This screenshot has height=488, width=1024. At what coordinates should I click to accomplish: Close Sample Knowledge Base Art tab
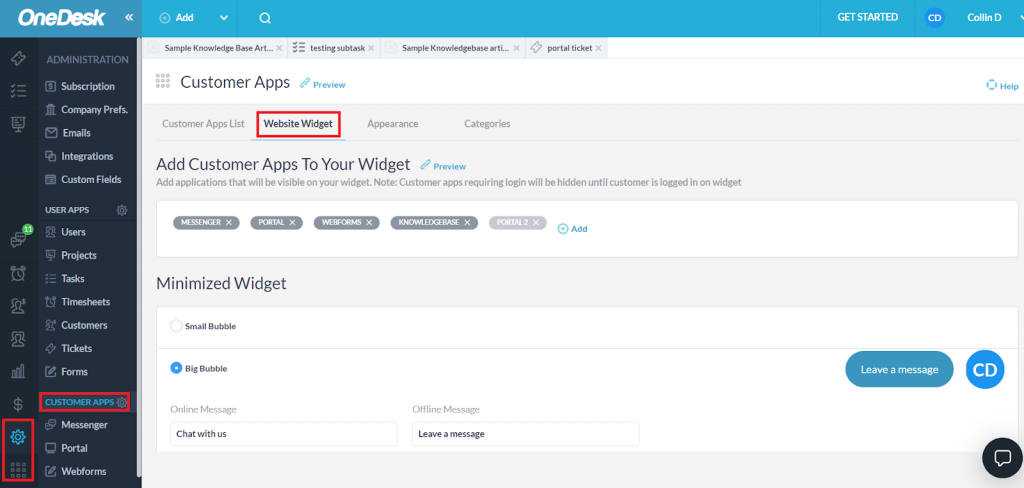[279, 48]
